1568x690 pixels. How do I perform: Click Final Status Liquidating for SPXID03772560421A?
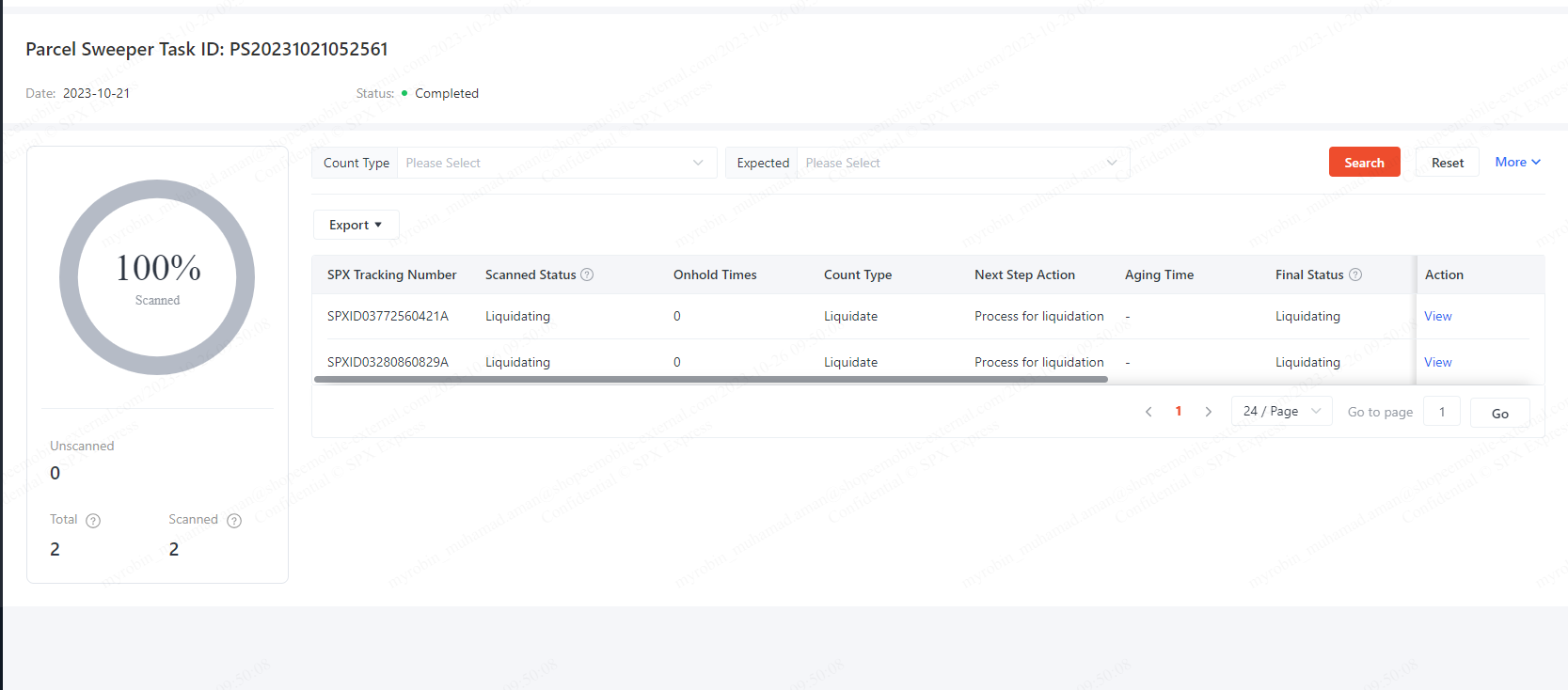1307,316
